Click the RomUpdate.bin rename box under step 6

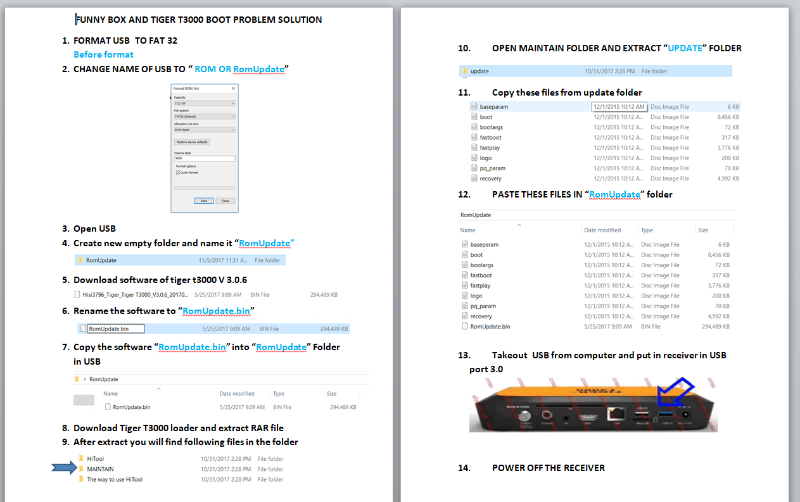[116, 329]
